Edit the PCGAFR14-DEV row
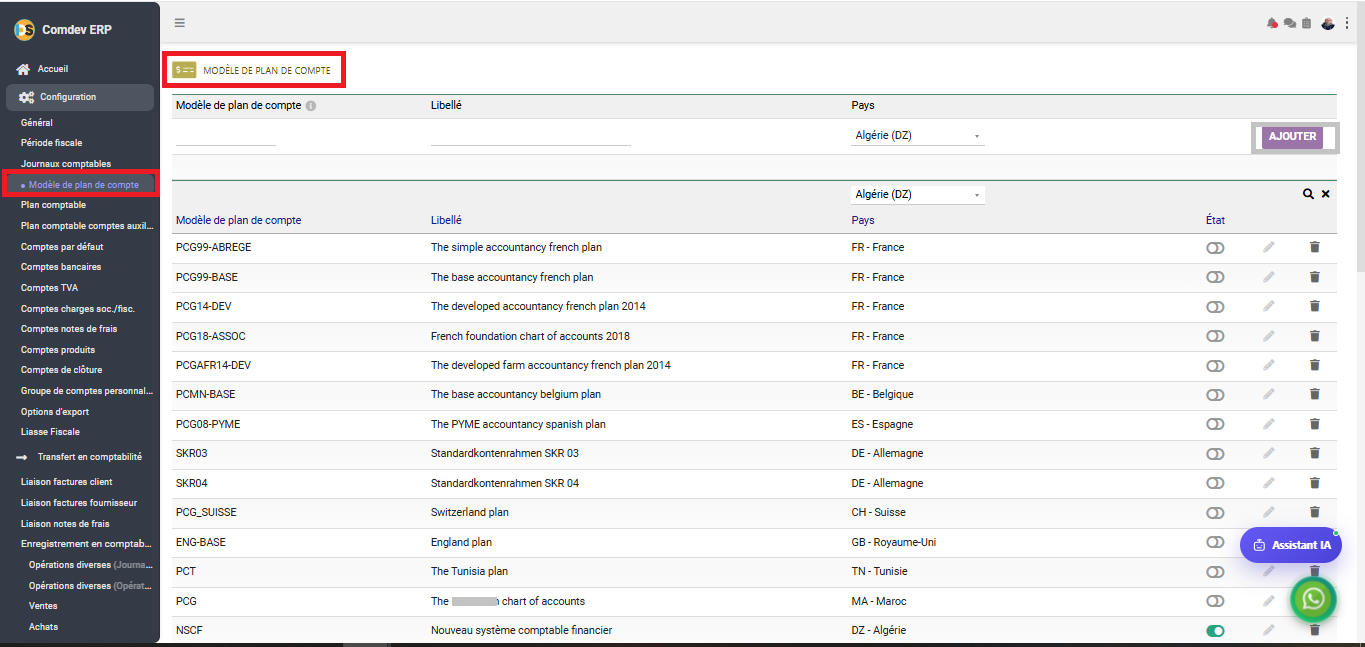1365x647 pixels. coord(1268,365)
